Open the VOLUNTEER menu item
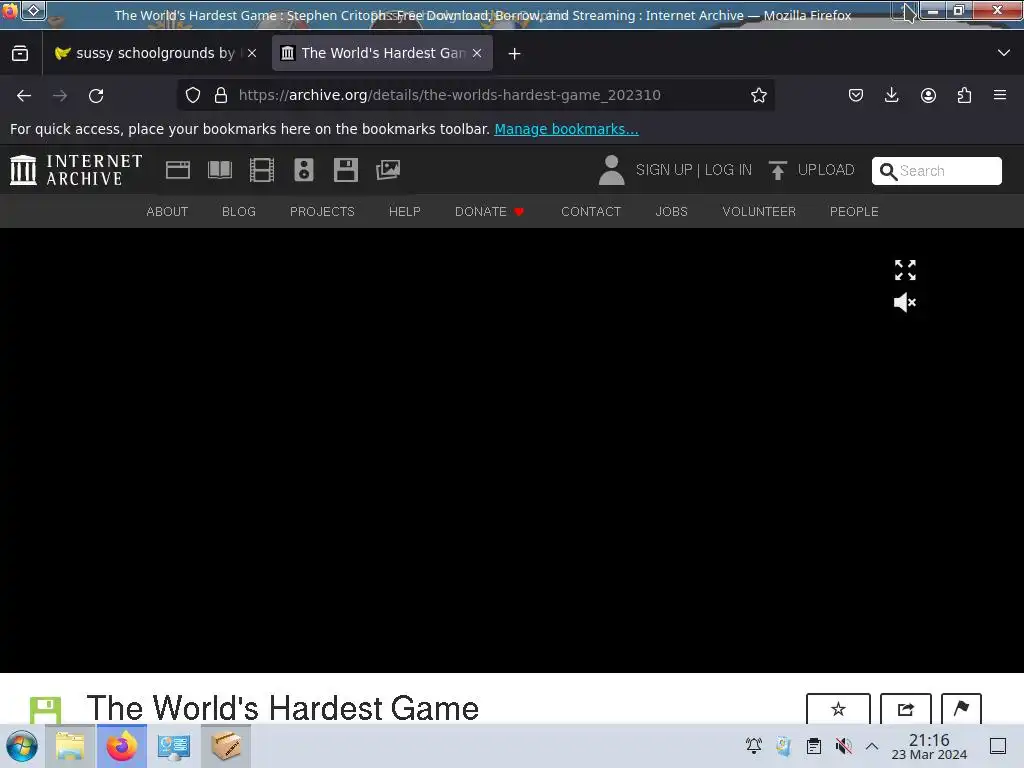This screenshot has height=768, width=1024. pos(759,212)
